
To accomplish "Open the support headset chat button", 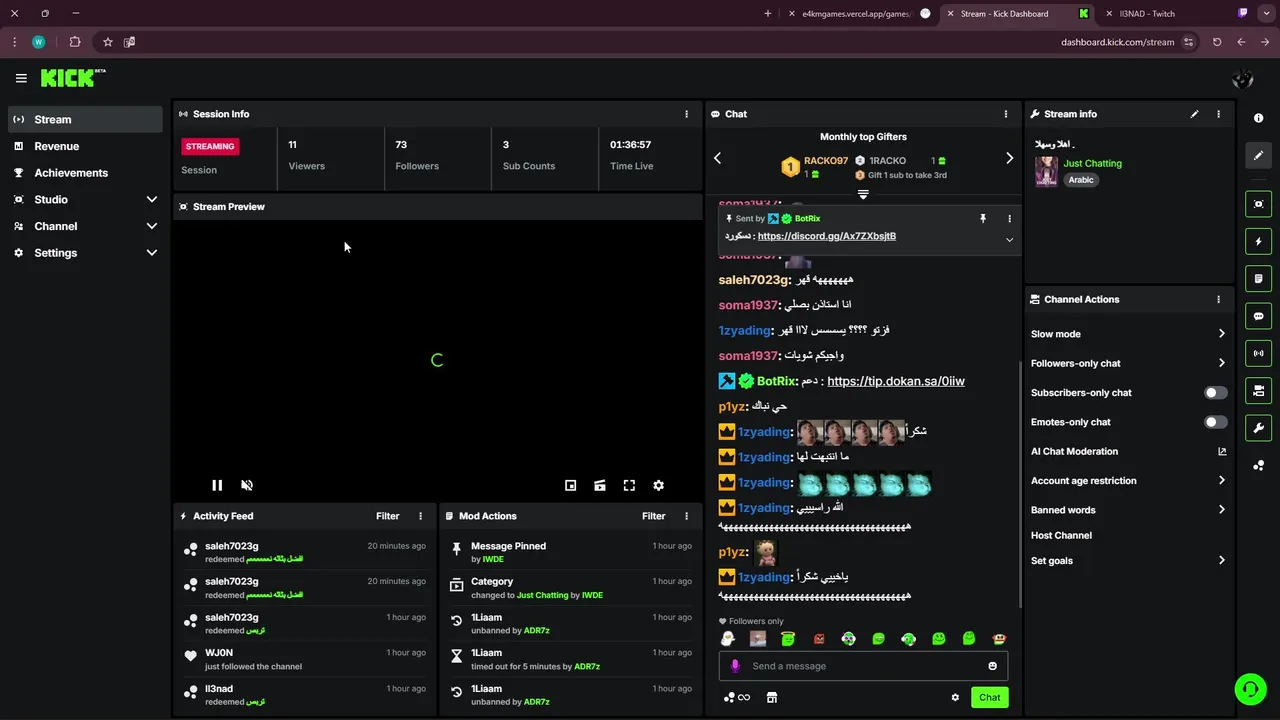I will (1249, 689).
